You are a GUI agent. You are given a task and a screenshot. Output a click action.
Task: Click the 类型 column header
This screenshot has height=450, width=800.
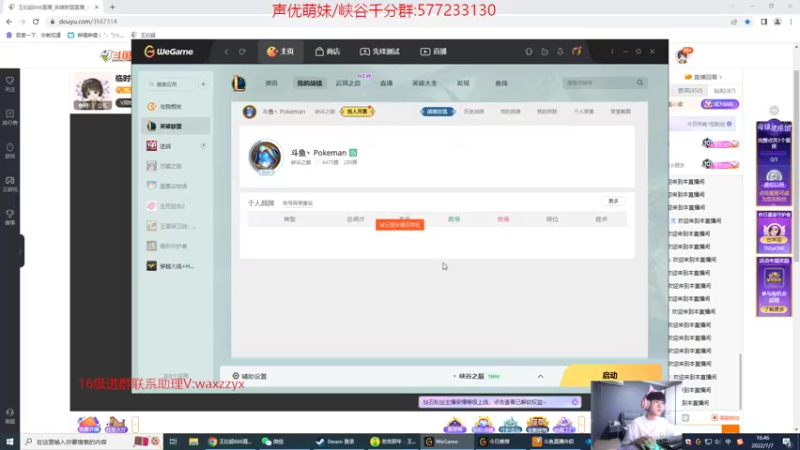point(289,219)
